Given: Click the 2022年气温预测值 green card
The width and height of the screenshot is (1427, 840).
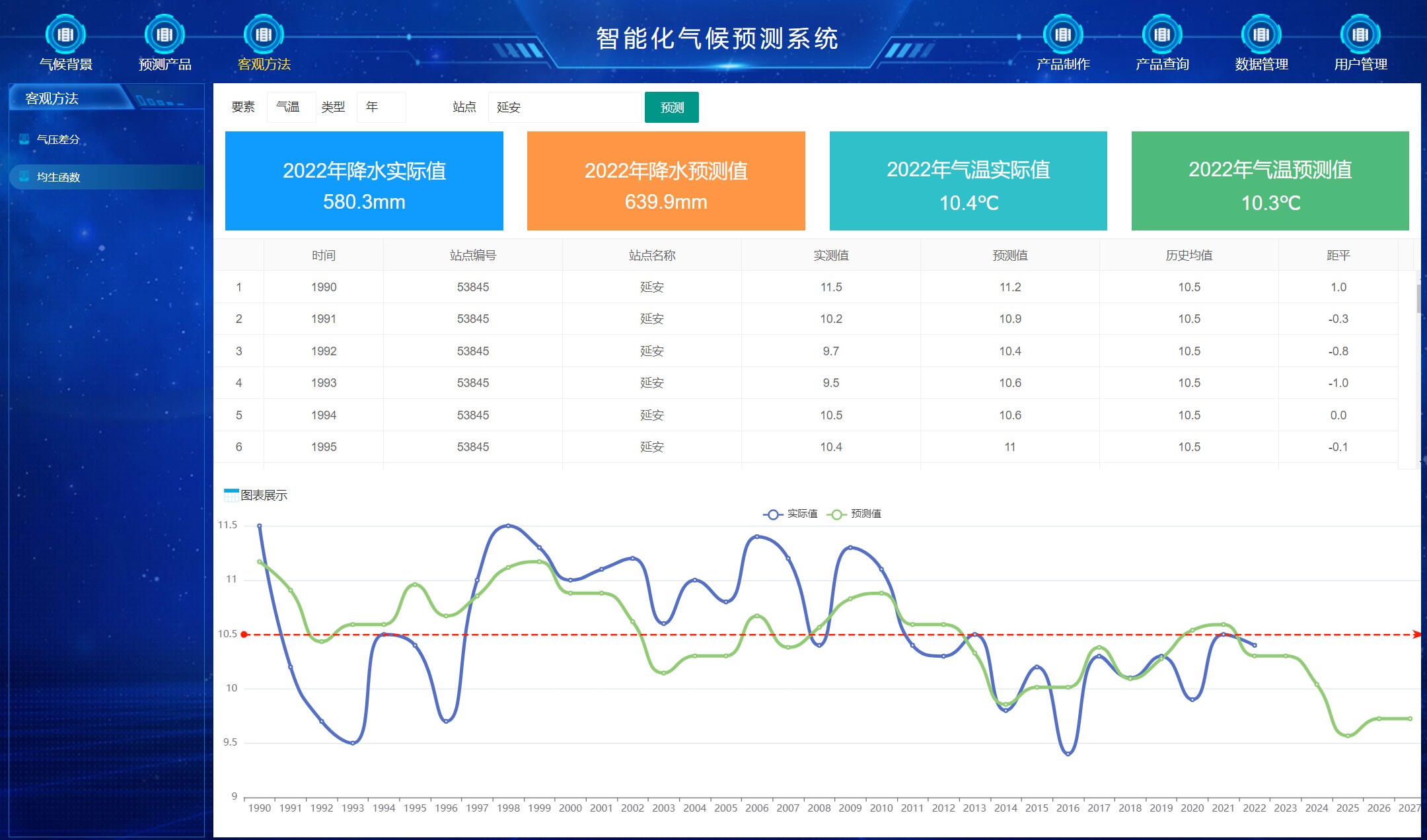Looking at the screenshot, I should [1270, 181].
